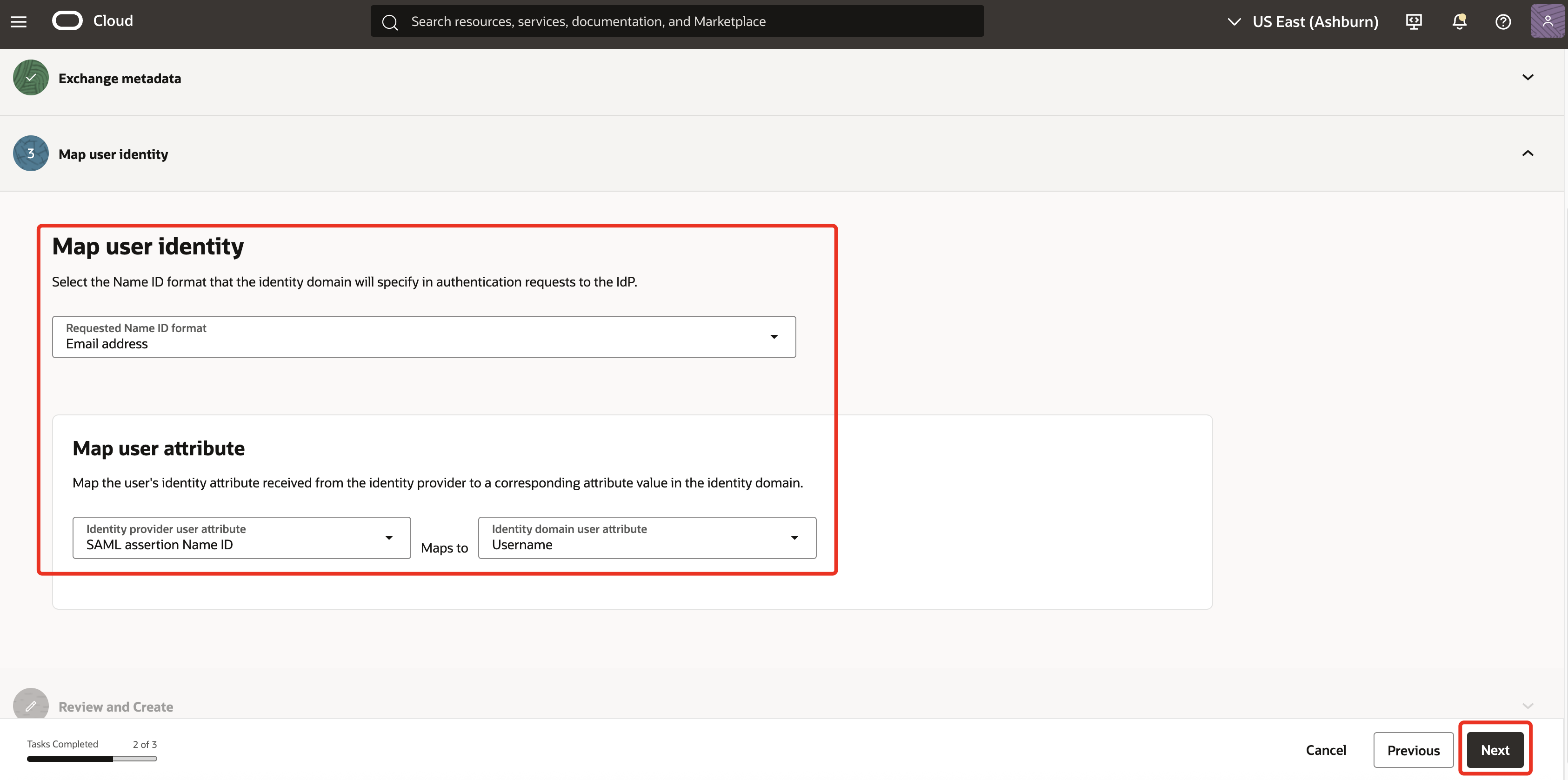
Task: Open the Identity provider user attribute dropdown
Action: (x=389, y=538)
